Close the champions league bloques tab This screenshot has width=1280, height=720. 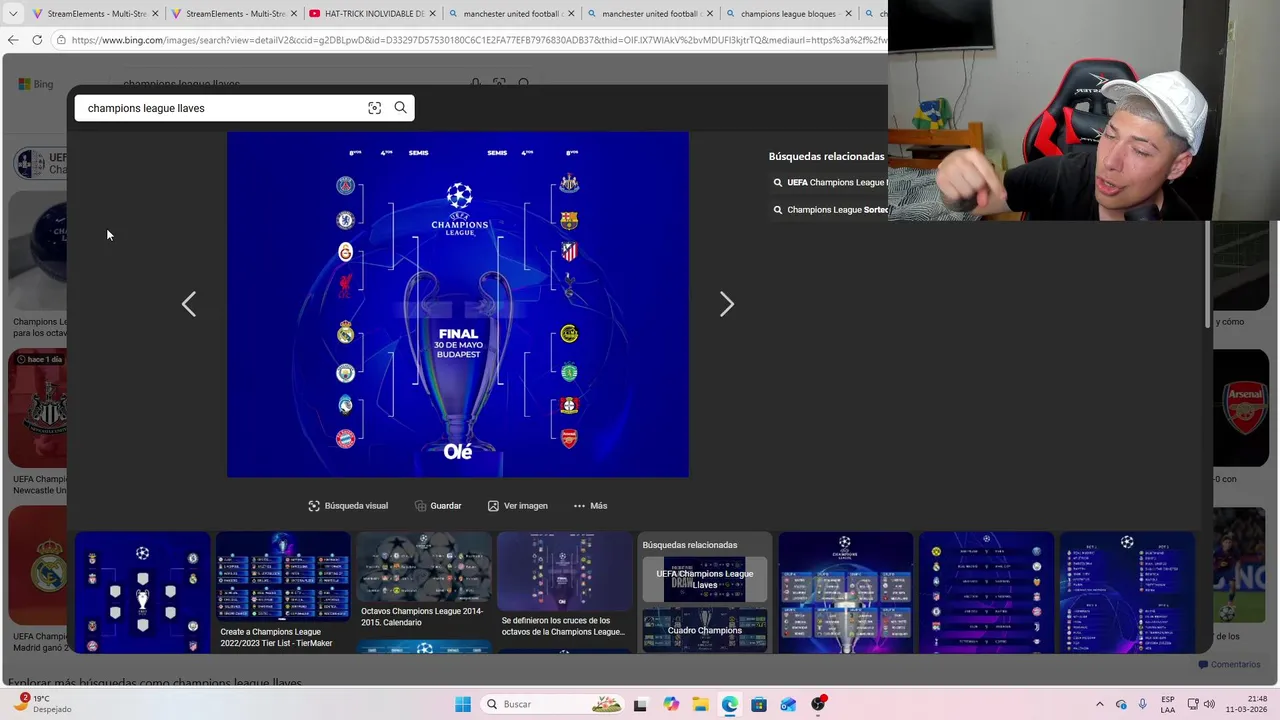pos(848,14)
